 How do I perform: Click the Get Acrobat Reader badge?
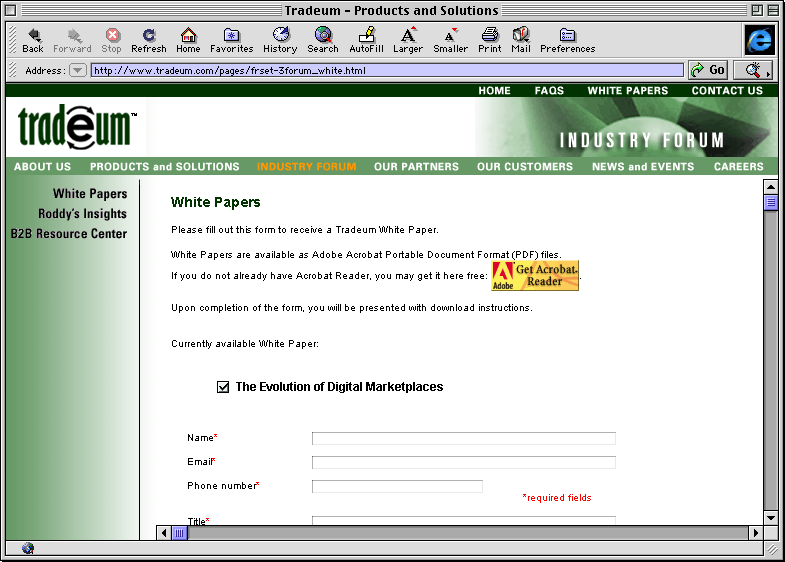pyautogui.click(x=535, y=275)
